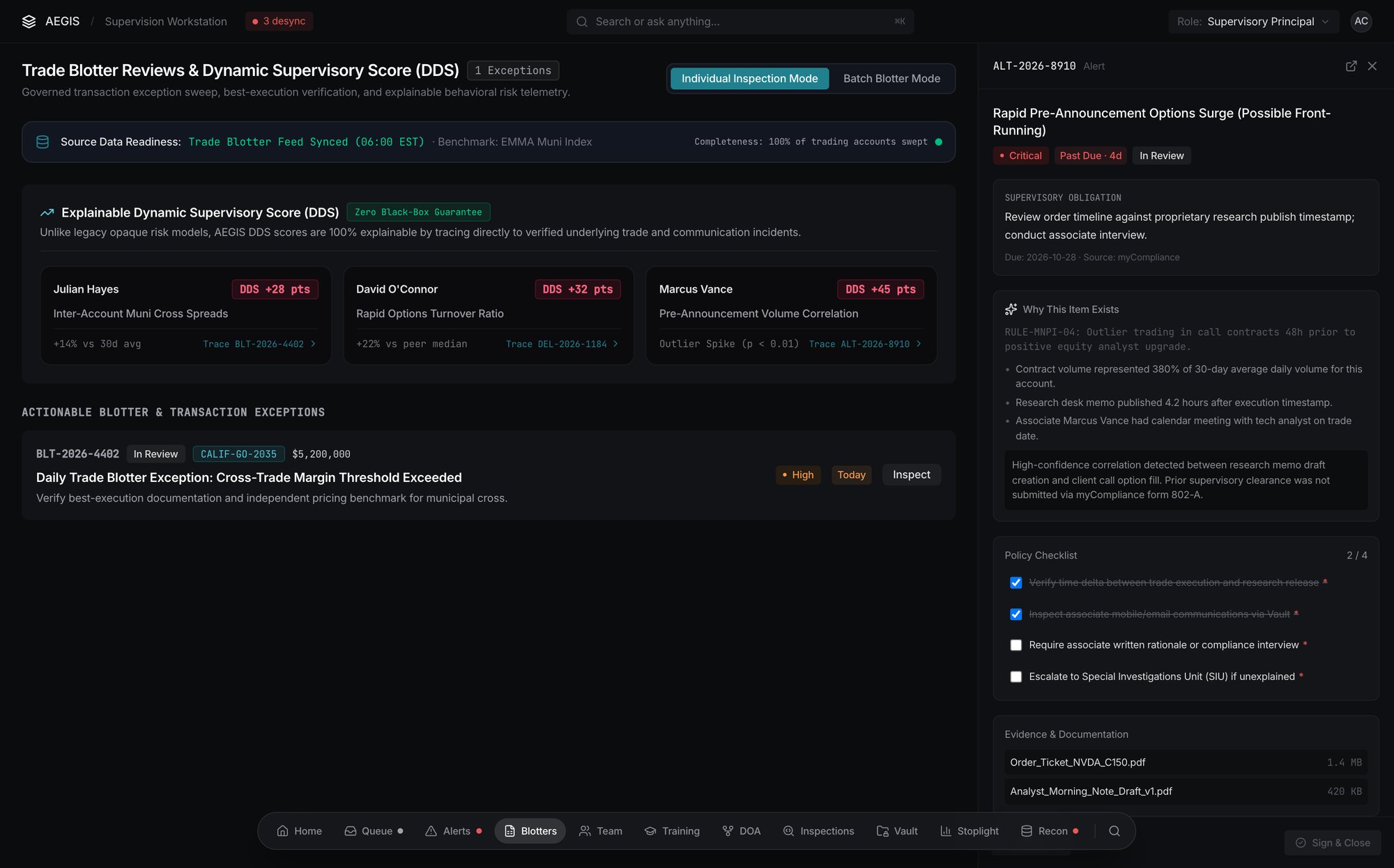Click the Supervision Workstation breadcrumb
This screenshot has width=1394, height=868.
click(166, 22)
